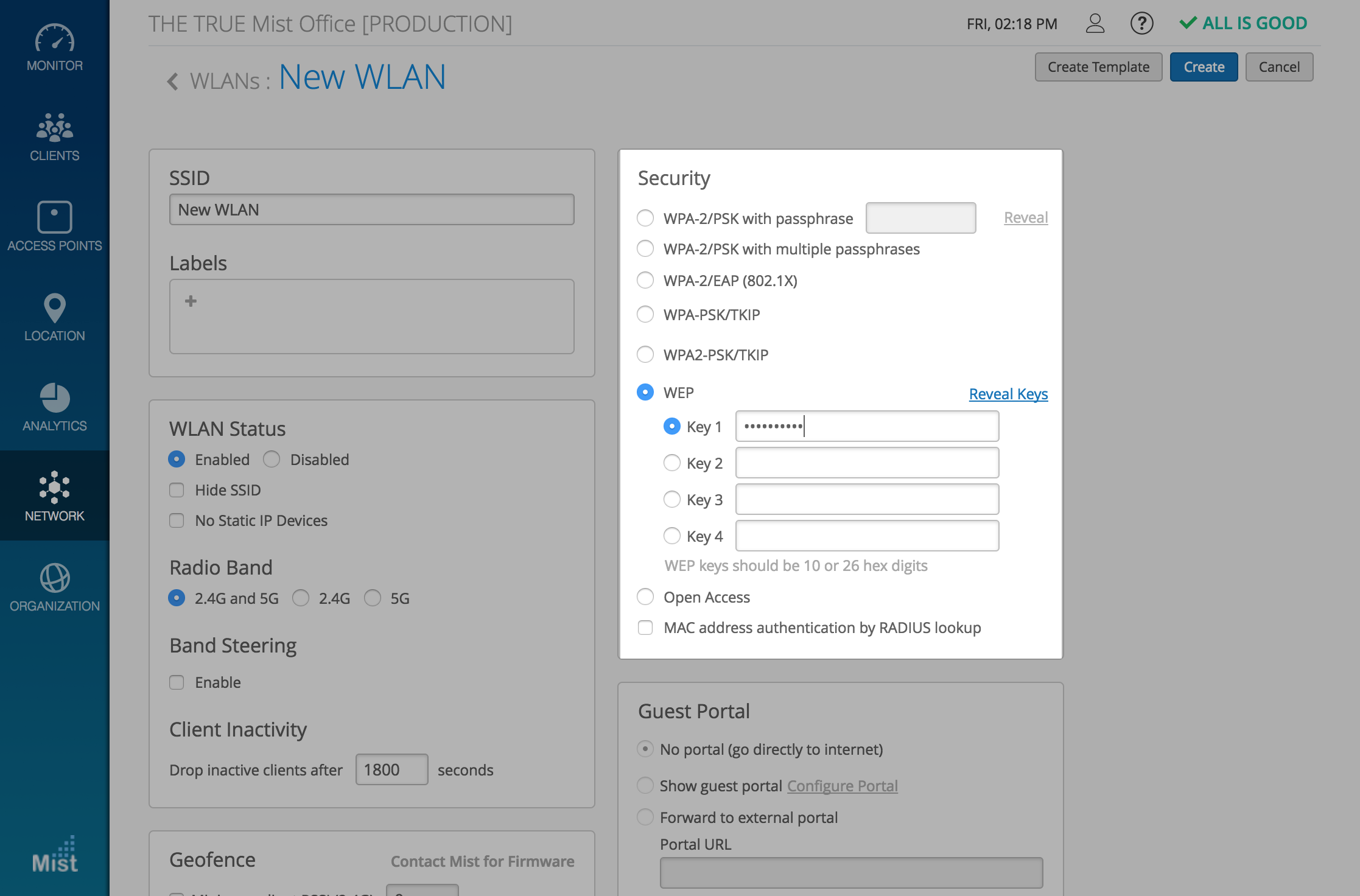Select WPA-2/EAP (802.1X) security option
1360x896 pixels.
point(645,281)
